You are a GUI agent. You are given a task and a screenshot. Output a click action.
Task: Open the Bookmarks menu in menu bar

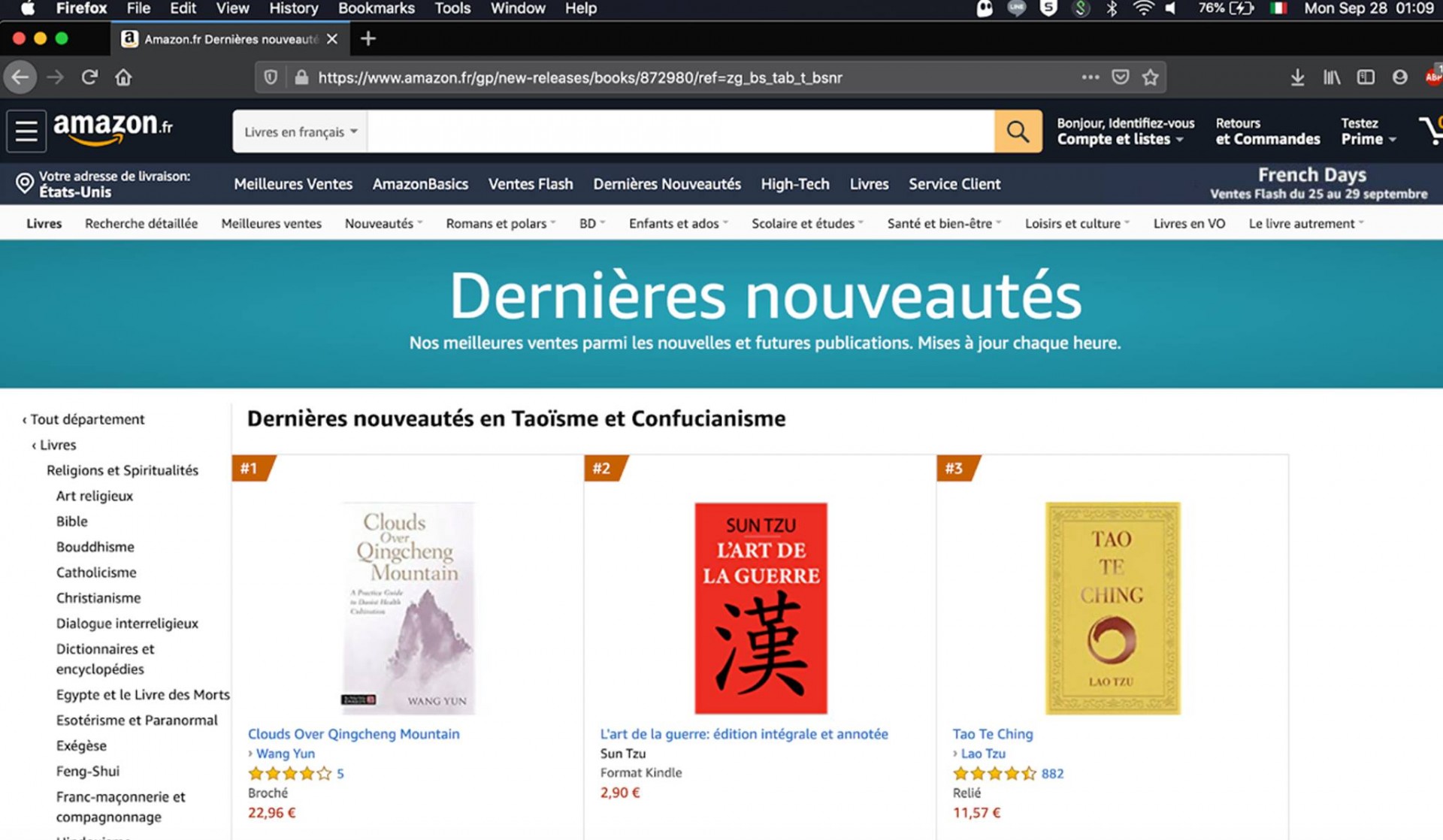point(376,8)
